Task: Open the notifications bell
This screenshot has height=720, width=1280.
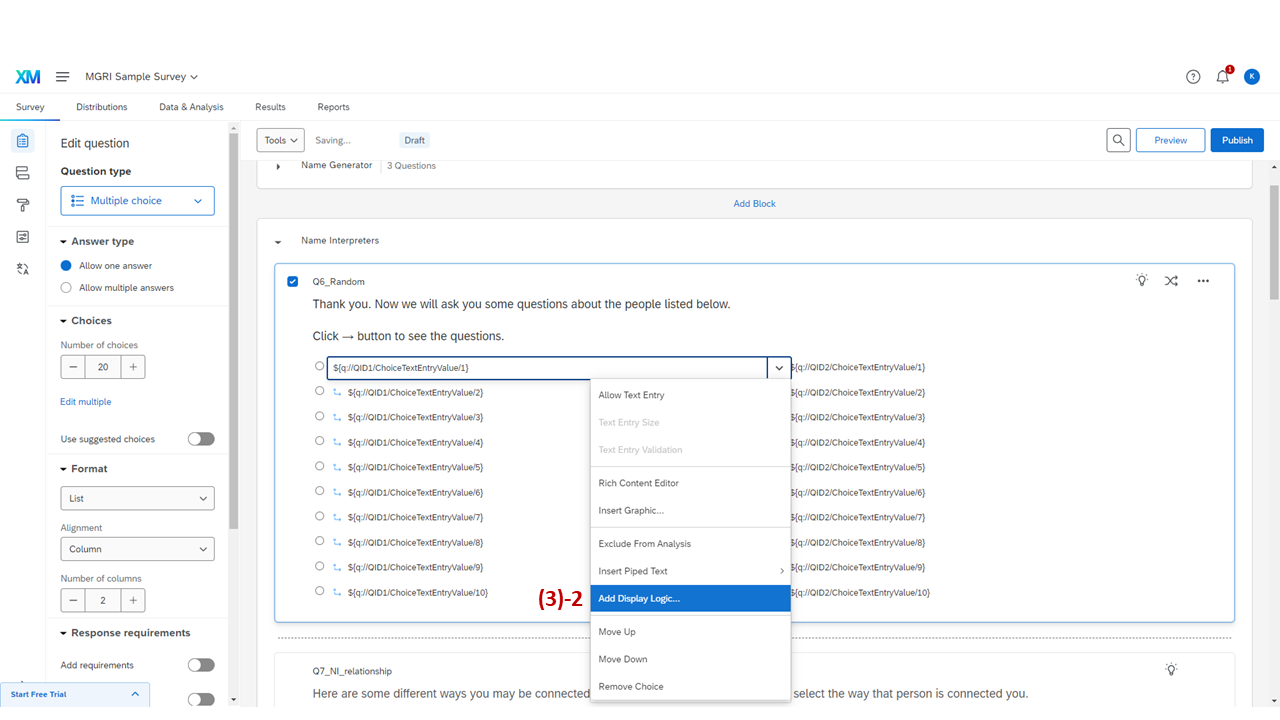Action: coord(1222,76)
